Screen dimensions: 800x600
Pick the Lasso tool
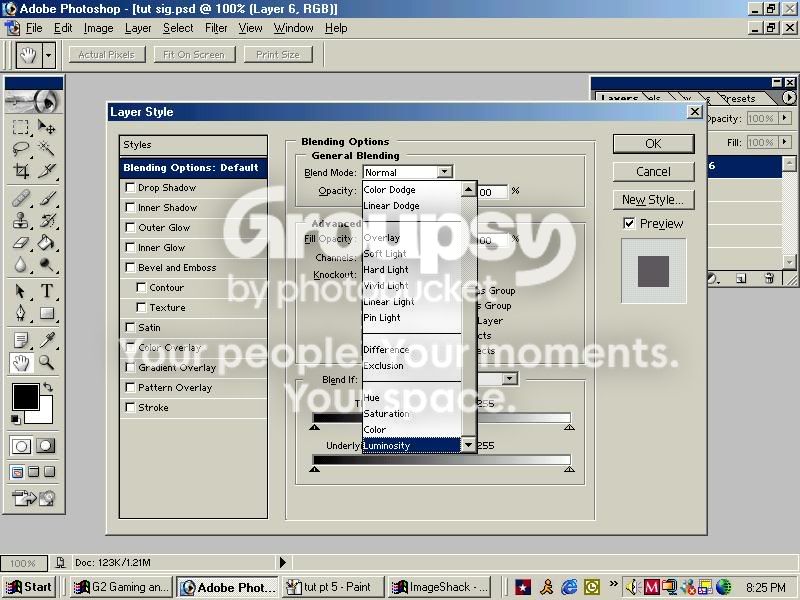coord(21,148)
